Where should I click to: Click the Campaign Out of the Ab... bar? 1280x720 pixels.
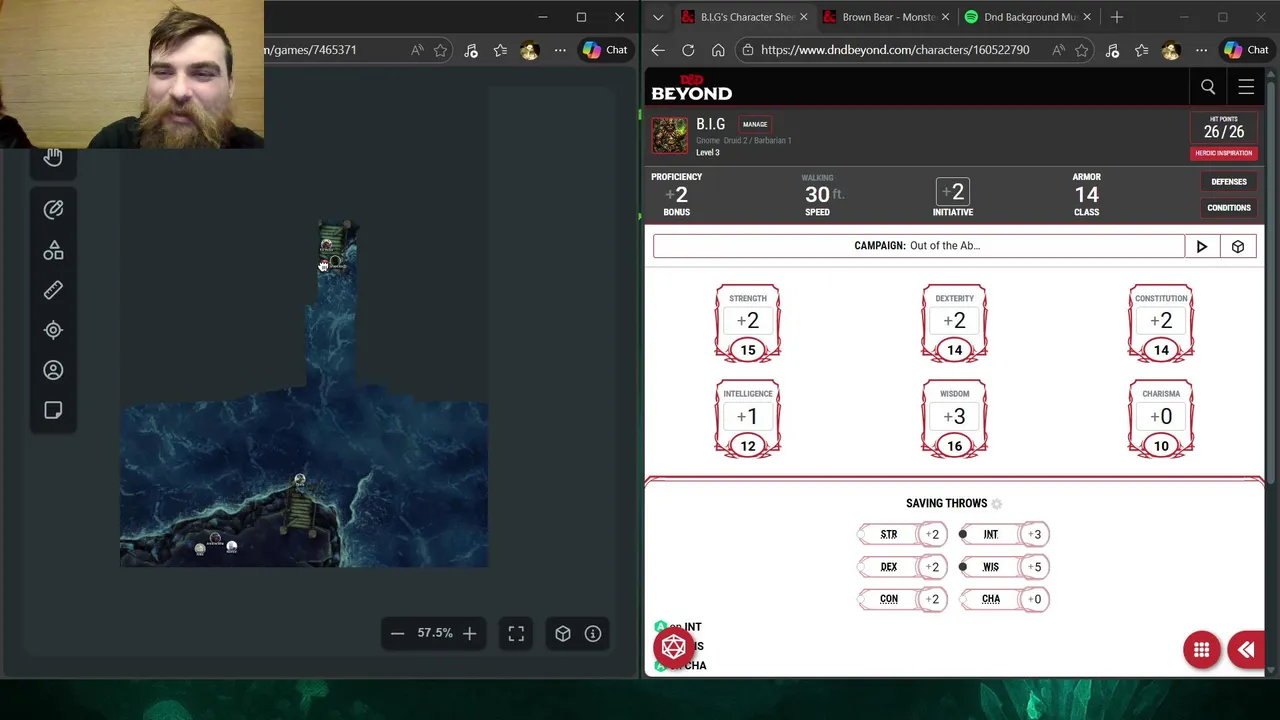pos(918,246)
